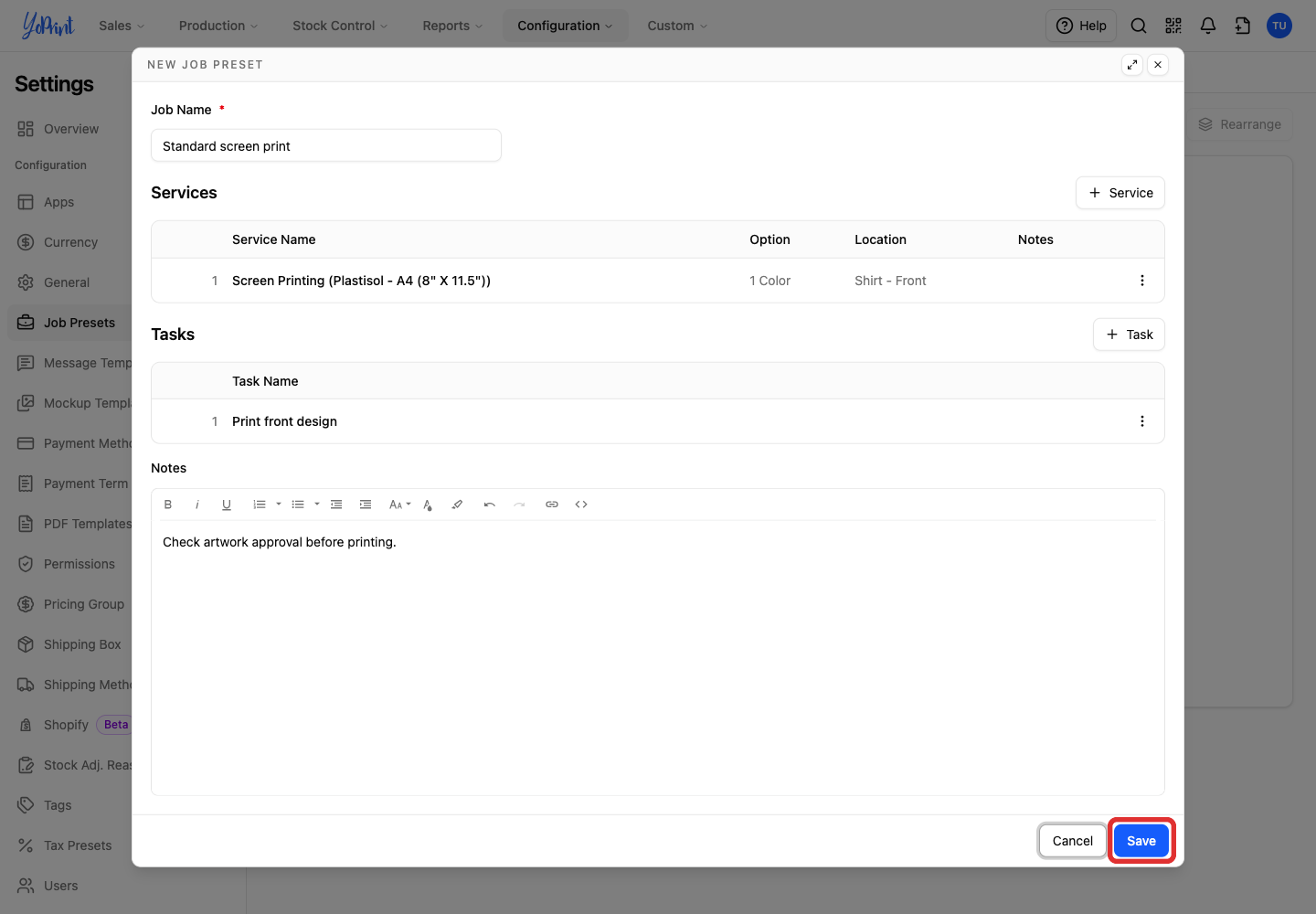This screenshot has width=1316, height=914.
Task: Toggle bold formatting in Notes editor
Action: pyautogui.click(x=168, y=505)
